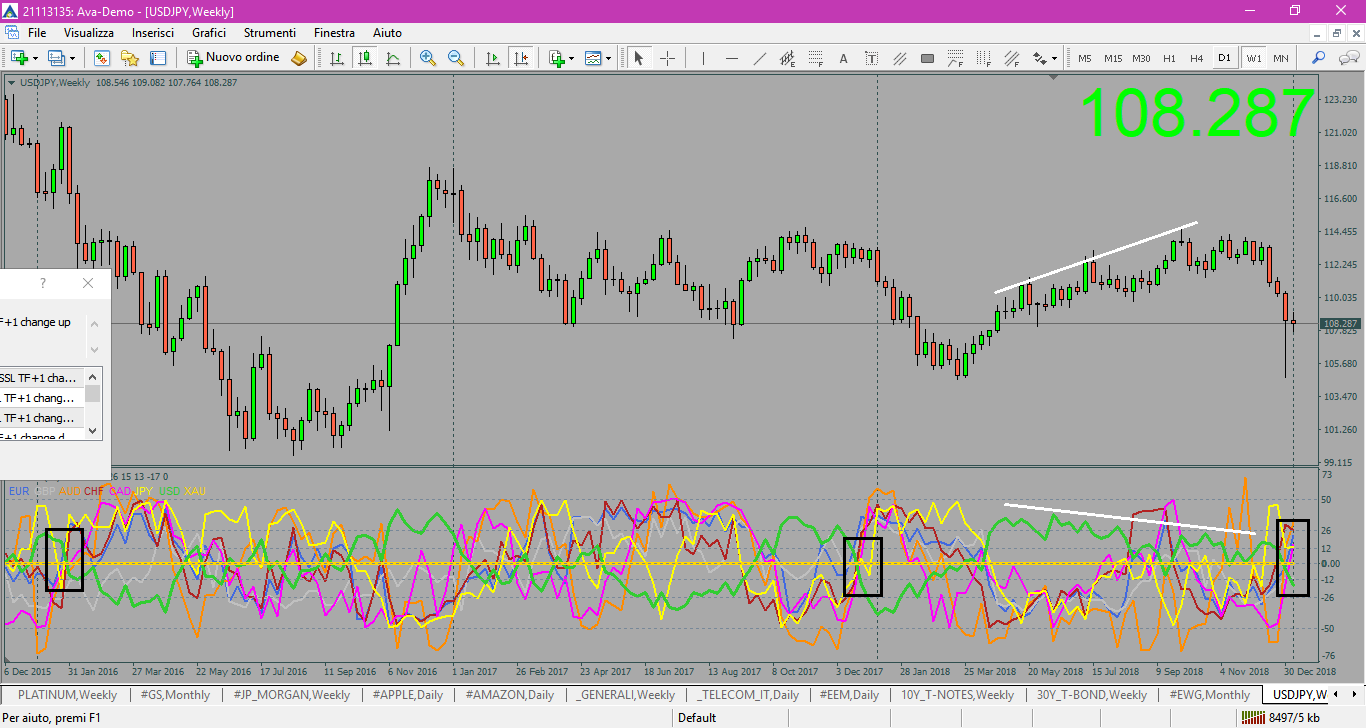The image size is (1366, 728).
Task: Close the alert dialog X
Action: pos(88,283)
